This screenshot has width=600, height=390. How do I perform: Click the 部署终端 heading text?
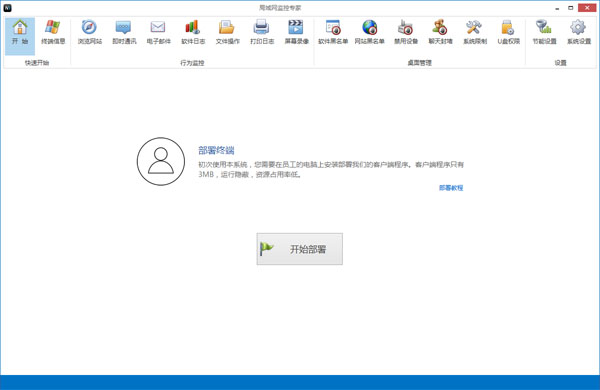pyautogui.click(x=216, y=150)
